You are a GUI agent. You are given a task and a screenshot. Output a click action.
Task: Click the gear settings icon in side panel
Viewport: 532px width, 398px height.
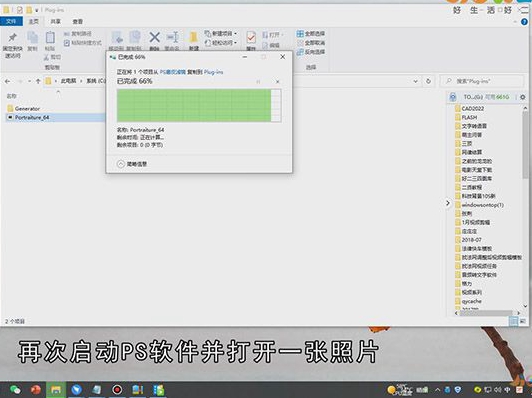point(522,97)
